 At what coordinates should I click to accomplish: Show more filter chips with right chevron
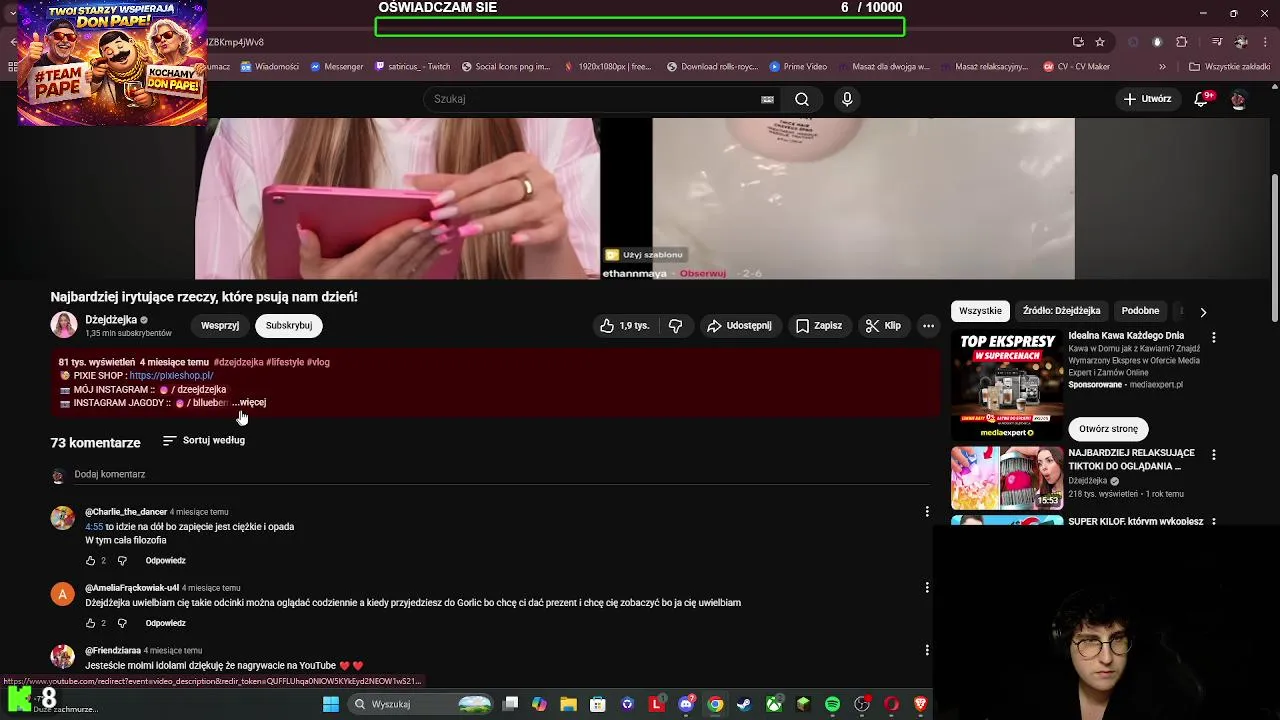click(x=1203, y=312)
